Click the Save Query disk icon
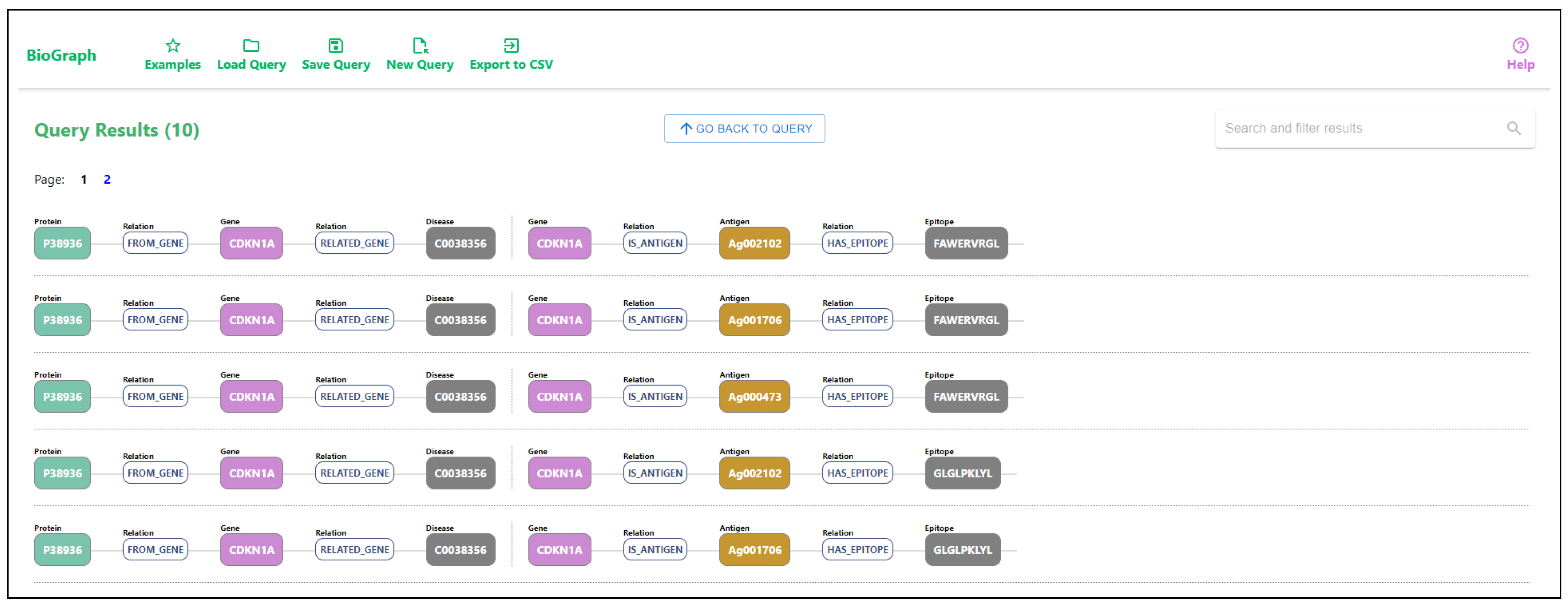This screenshot has height=610, width=1568. (x=336, y=46)
